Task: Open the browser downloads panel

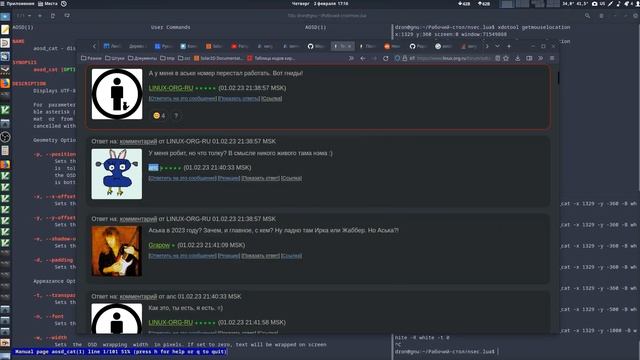Action: pyautogui.click(x=518, y=58)
